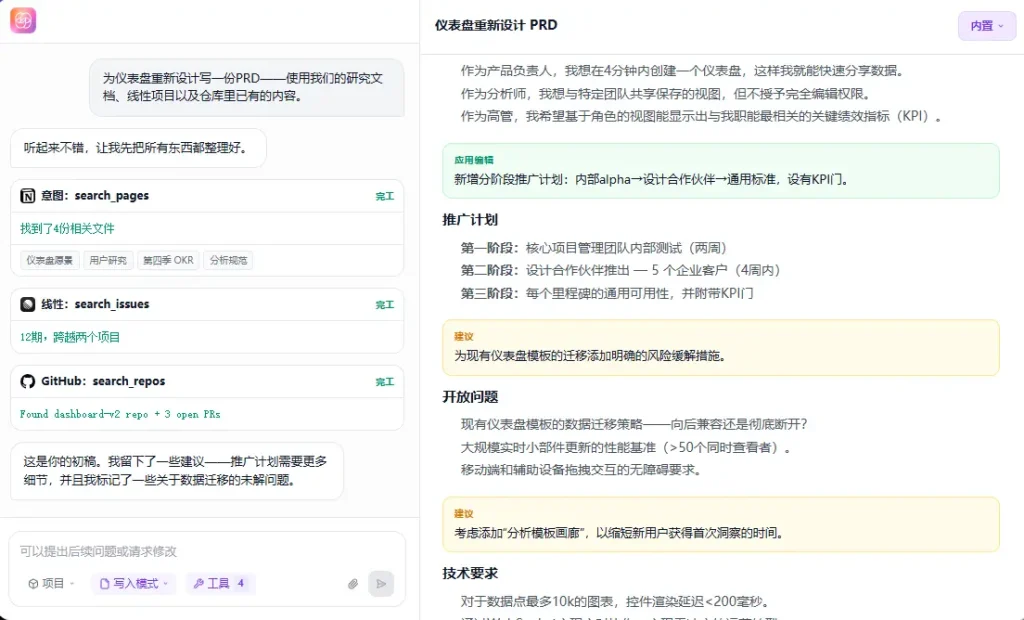Attach a file with the paperclip icon
The height and width of the screenshot is (620, 1024).
[x=352, y=584]
